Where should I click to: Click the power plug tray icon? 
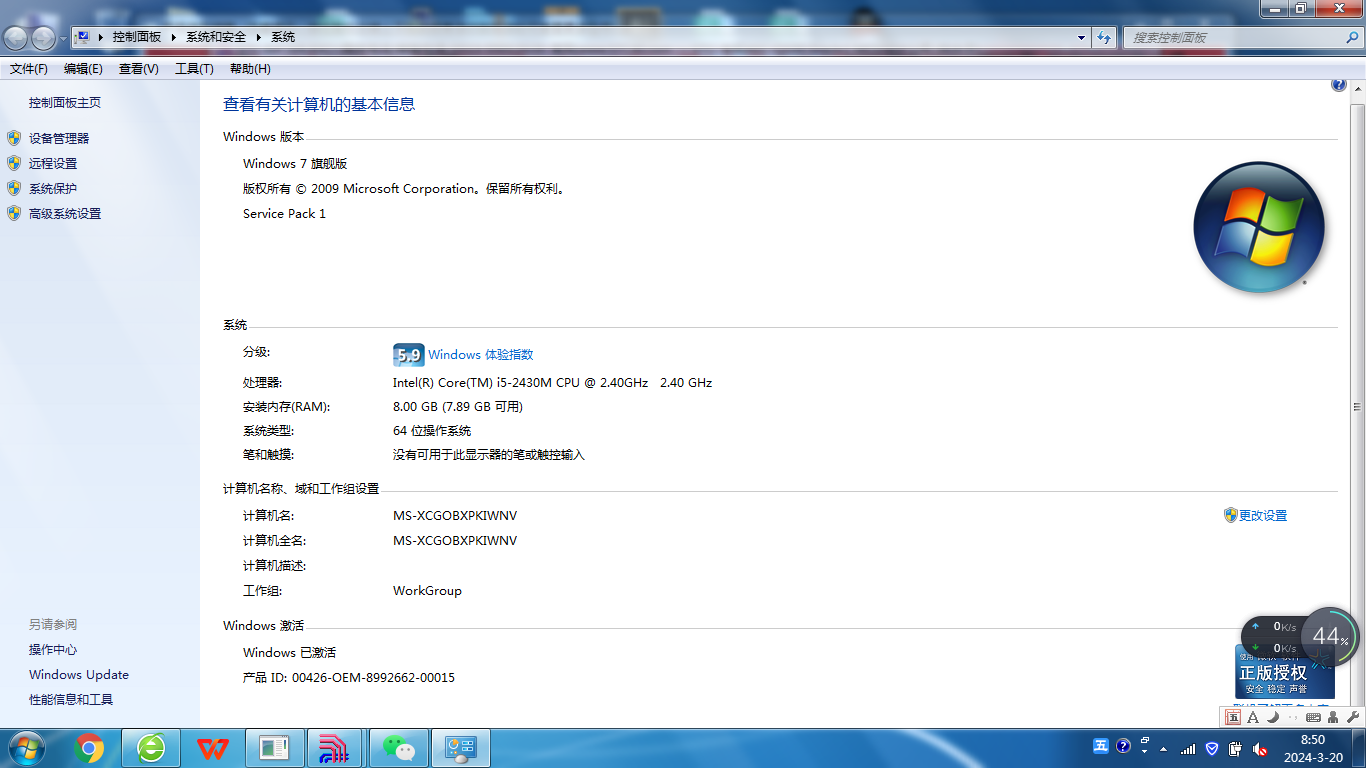[1236, 748]
